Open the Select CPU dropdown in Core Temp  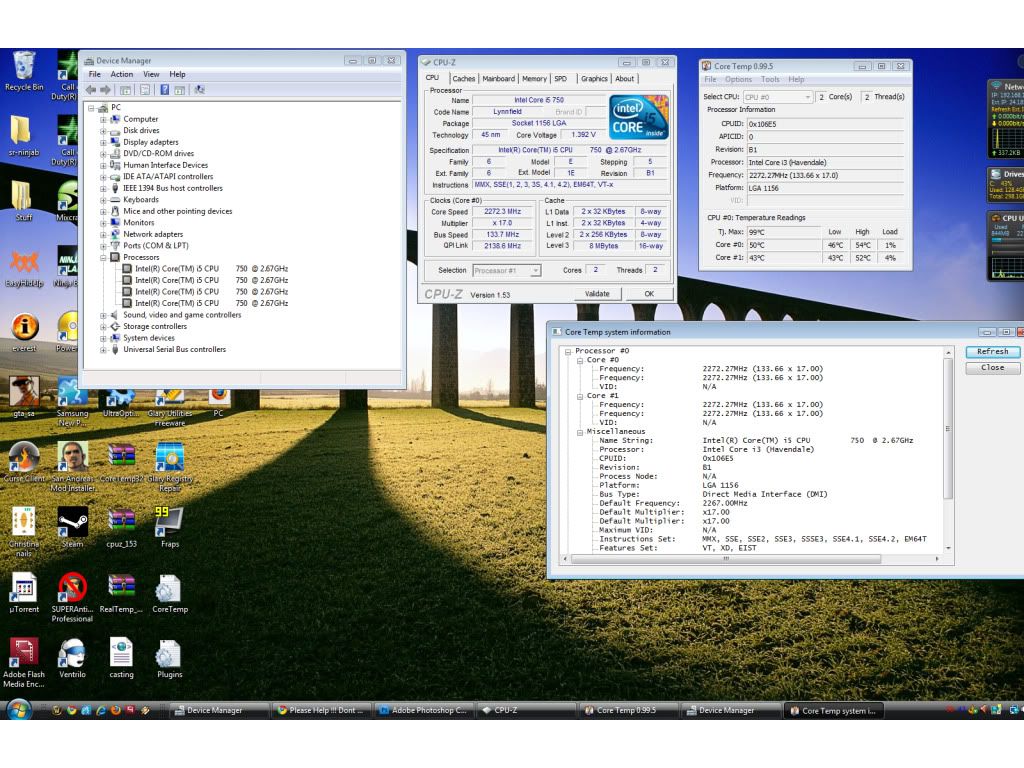tap(806, 97)
